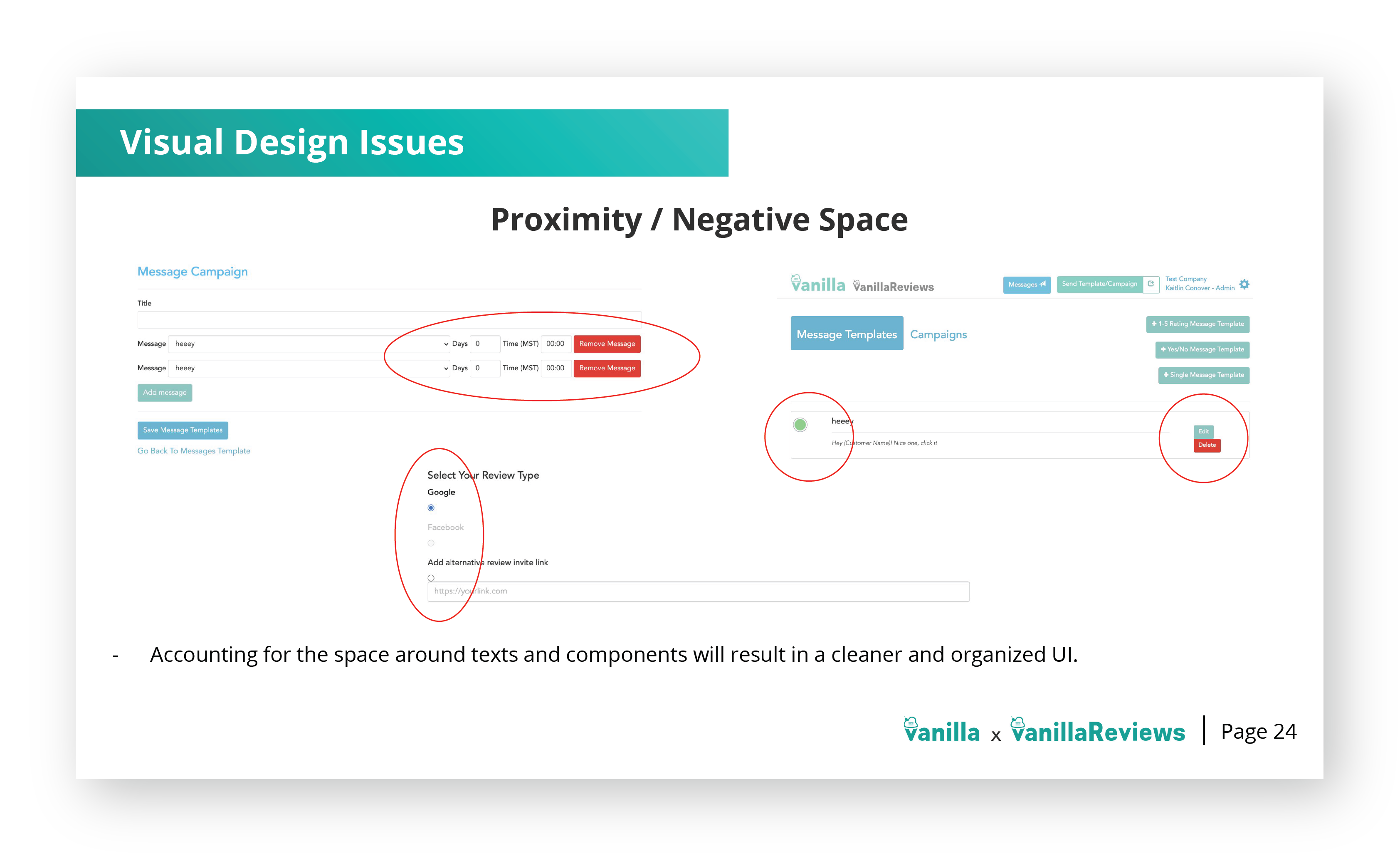This screenshot has height=856, width=1400.
Task: Select alternative review invite link radio
Action: (x=431, y=578)
